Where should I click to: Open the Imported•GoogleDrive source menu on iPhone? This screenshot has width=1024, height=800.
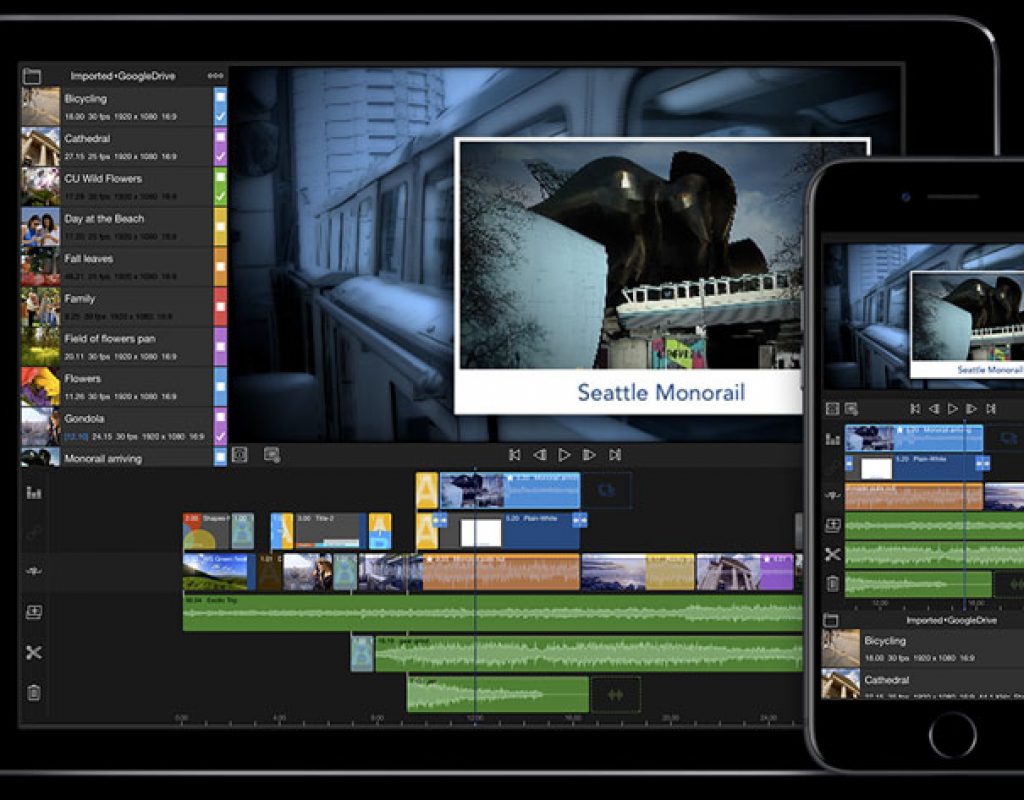coord(951,620)
